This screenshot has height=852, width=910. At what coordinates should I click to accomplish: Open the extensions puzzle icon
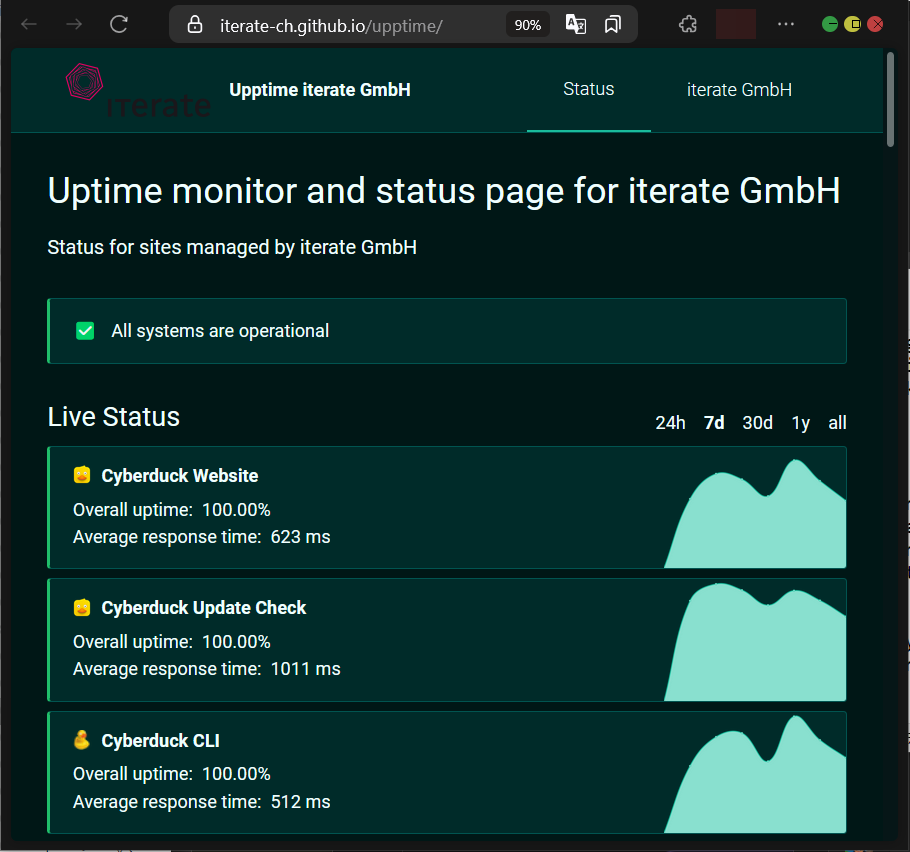pos(688,24)
